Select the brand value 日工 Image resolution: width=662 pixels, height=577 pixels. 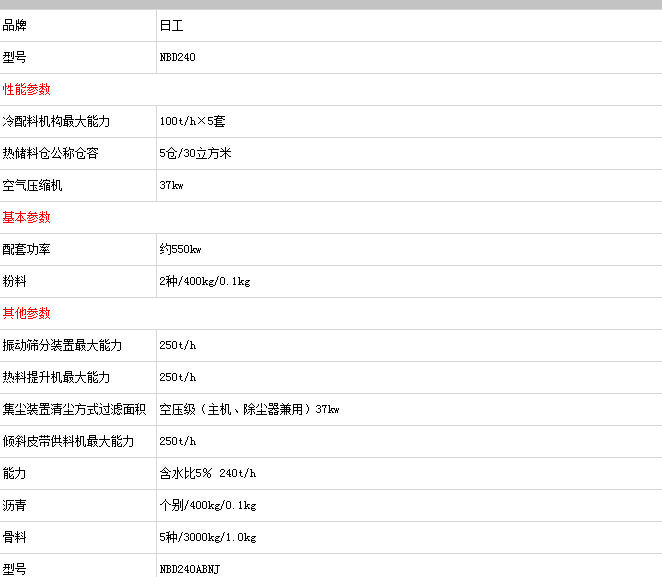coord(170,26)
